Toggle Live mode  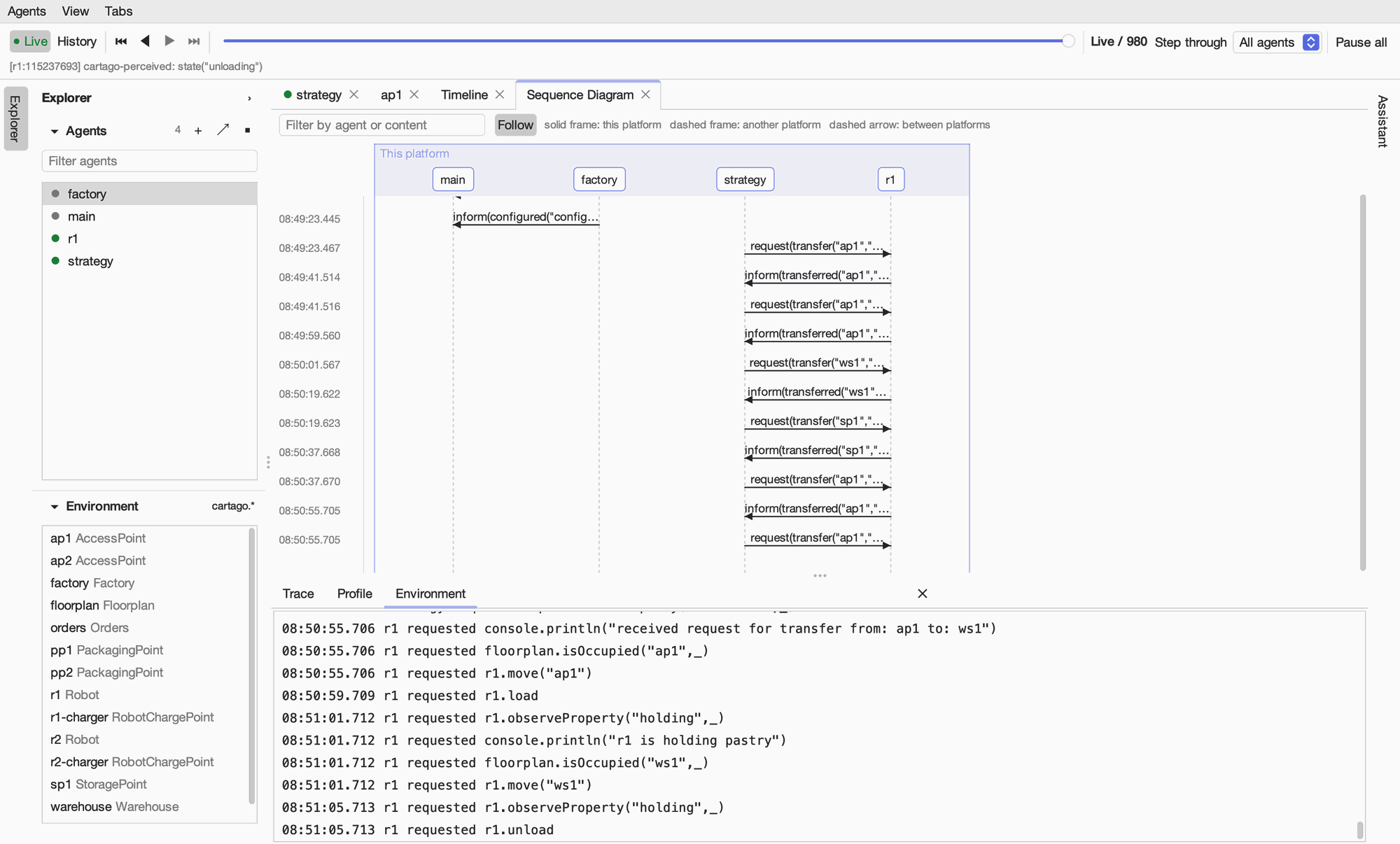click(x=30, y=41)
